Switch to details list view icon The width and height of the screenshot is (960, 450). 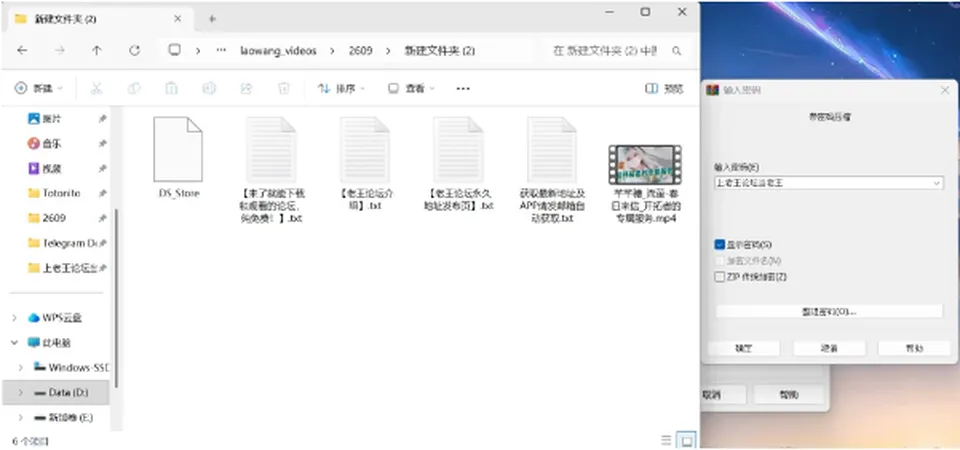(666, 440)
